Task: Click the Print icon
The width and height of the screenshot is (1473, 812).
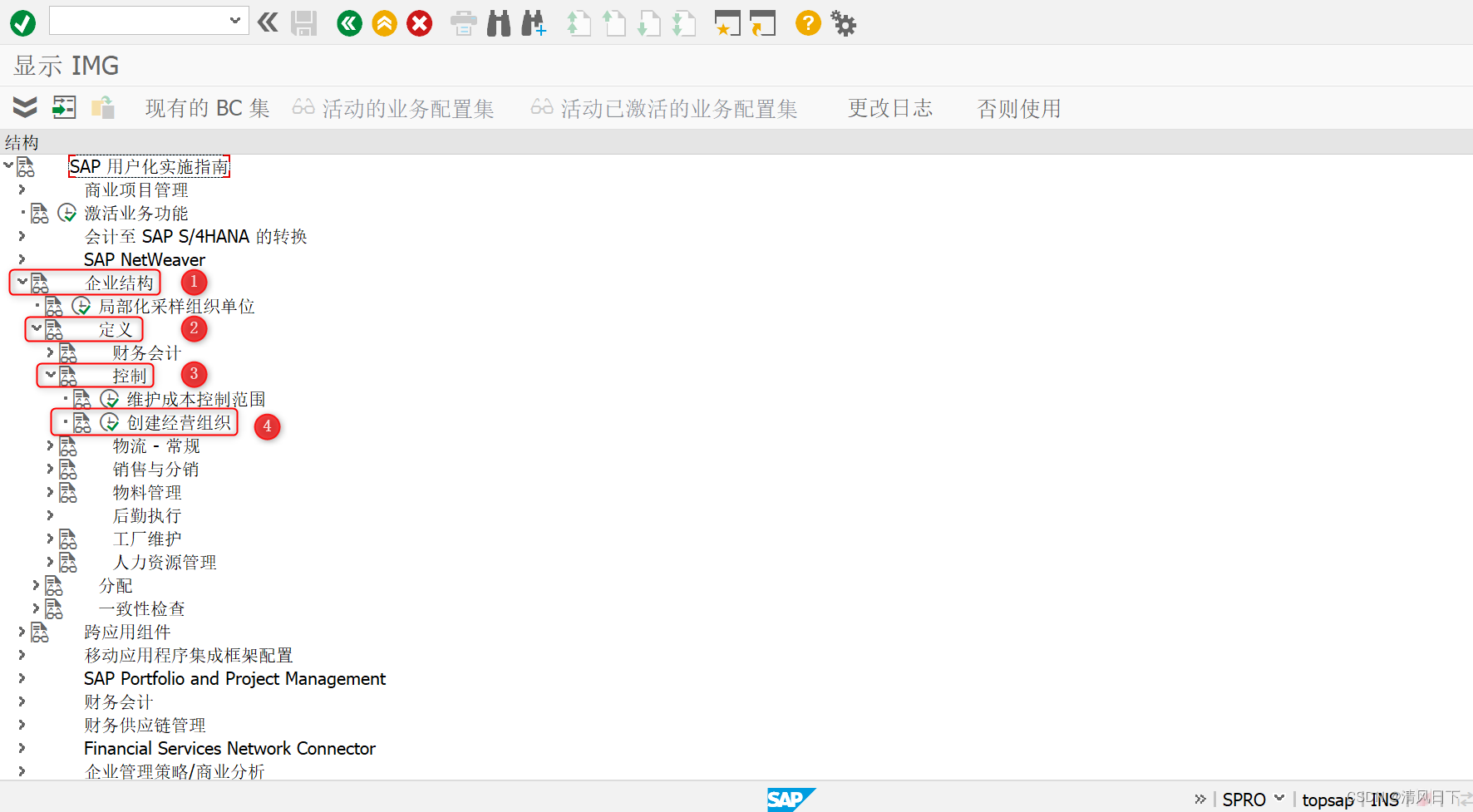Action: pos(463,23)
